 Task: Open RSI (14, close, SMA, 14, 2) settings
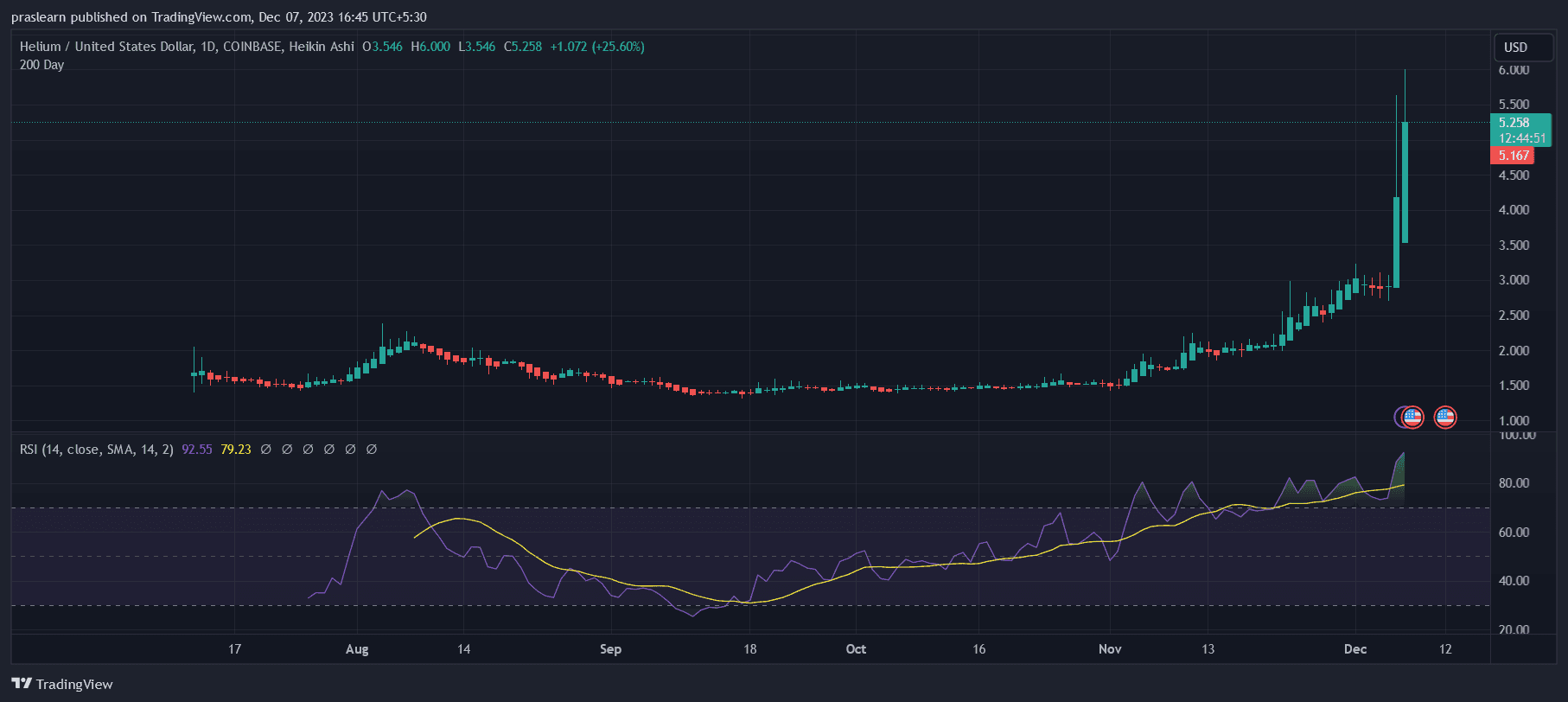(97, 450)
